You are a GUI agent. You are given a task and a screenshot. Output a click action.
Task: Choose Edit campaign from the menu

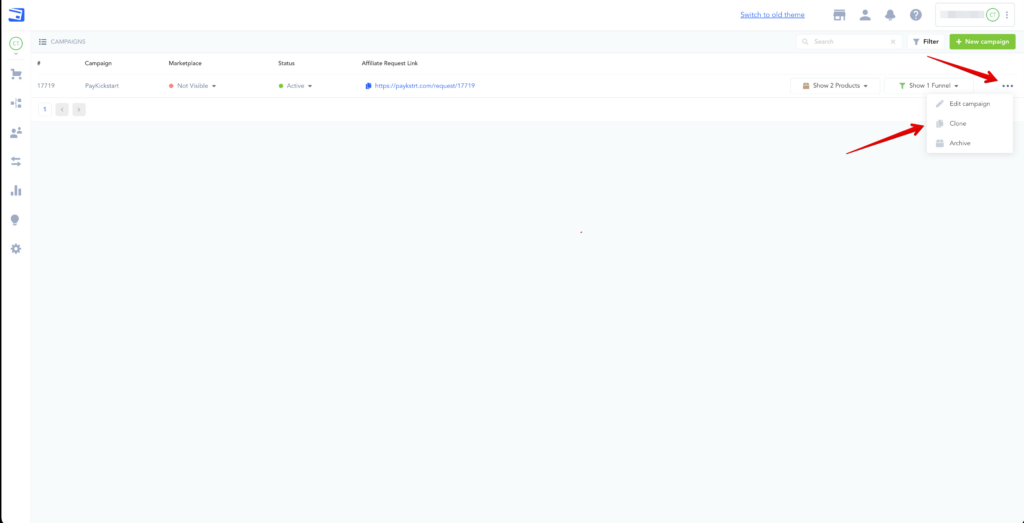[x=968, y=104]
